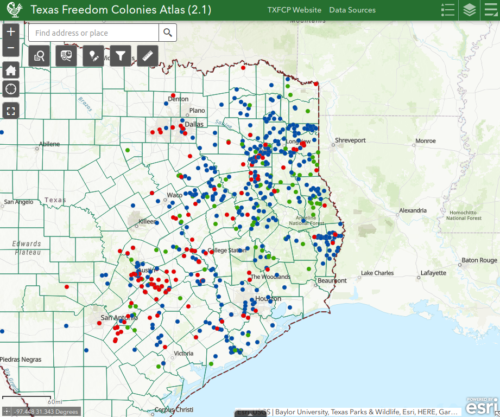This screenshot has width=500, height=417.
Task: Open the funnel filter widget
Action: click(120, 56)
